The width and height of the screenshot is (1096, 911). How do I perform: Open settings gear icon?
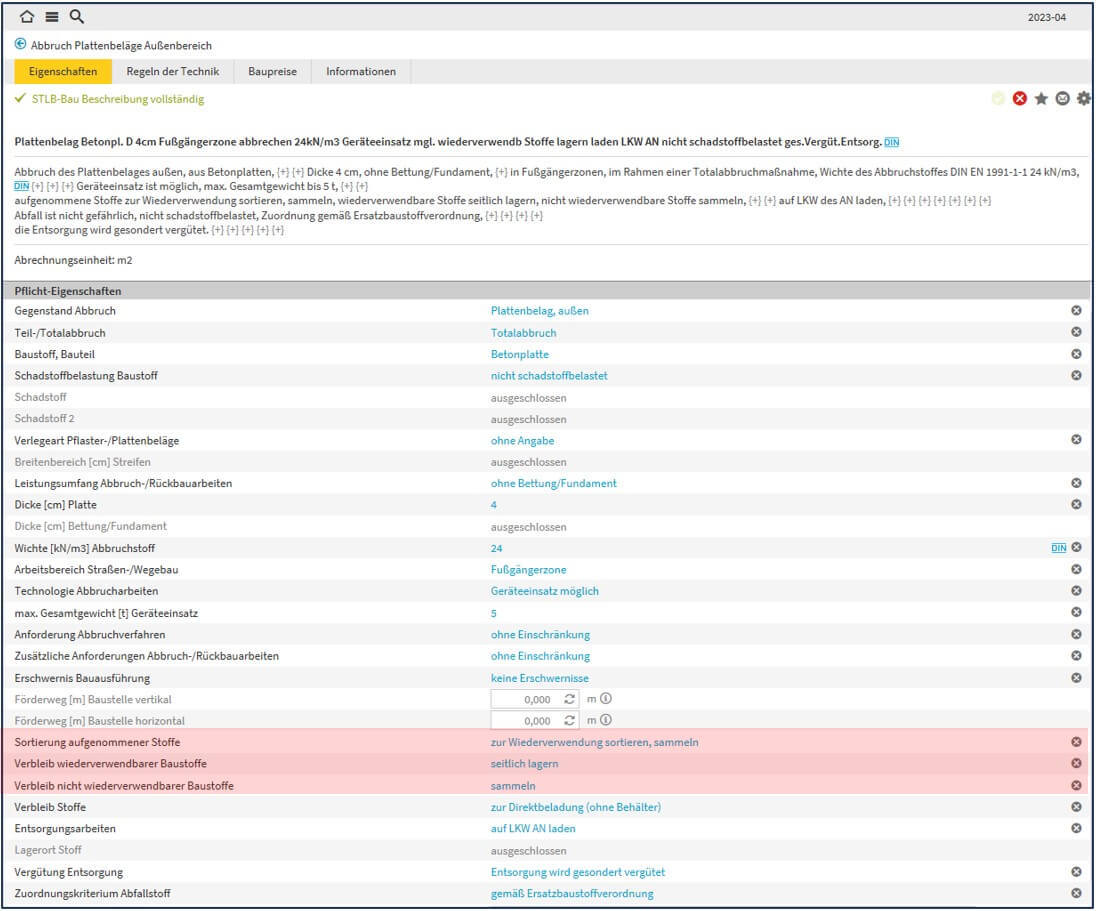point(1083,99)
